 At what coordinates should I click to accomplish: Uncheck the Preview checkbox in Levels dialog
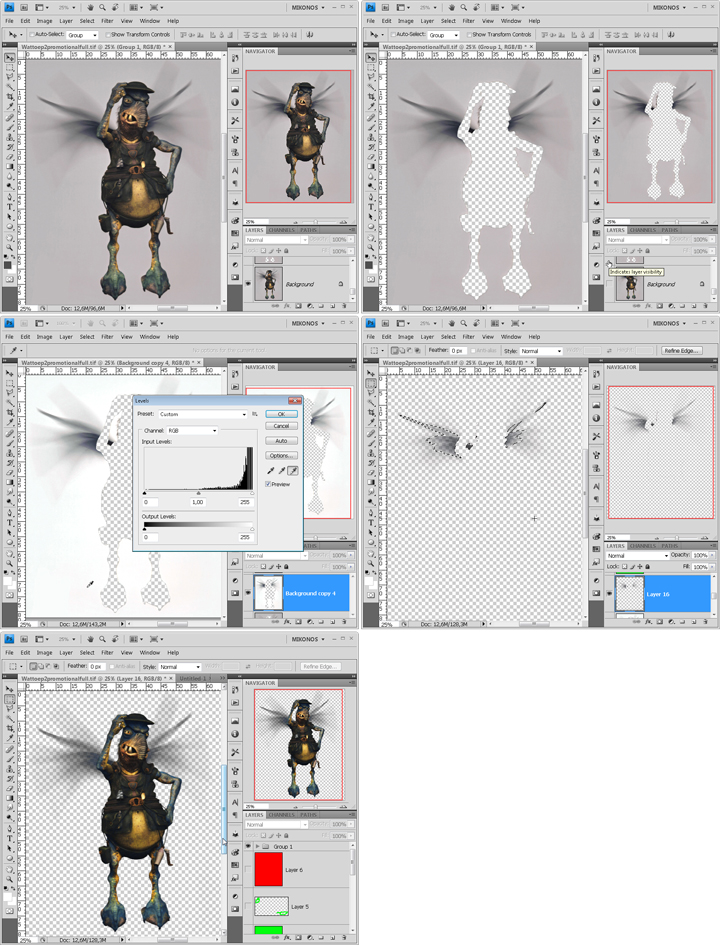[268, 484]
